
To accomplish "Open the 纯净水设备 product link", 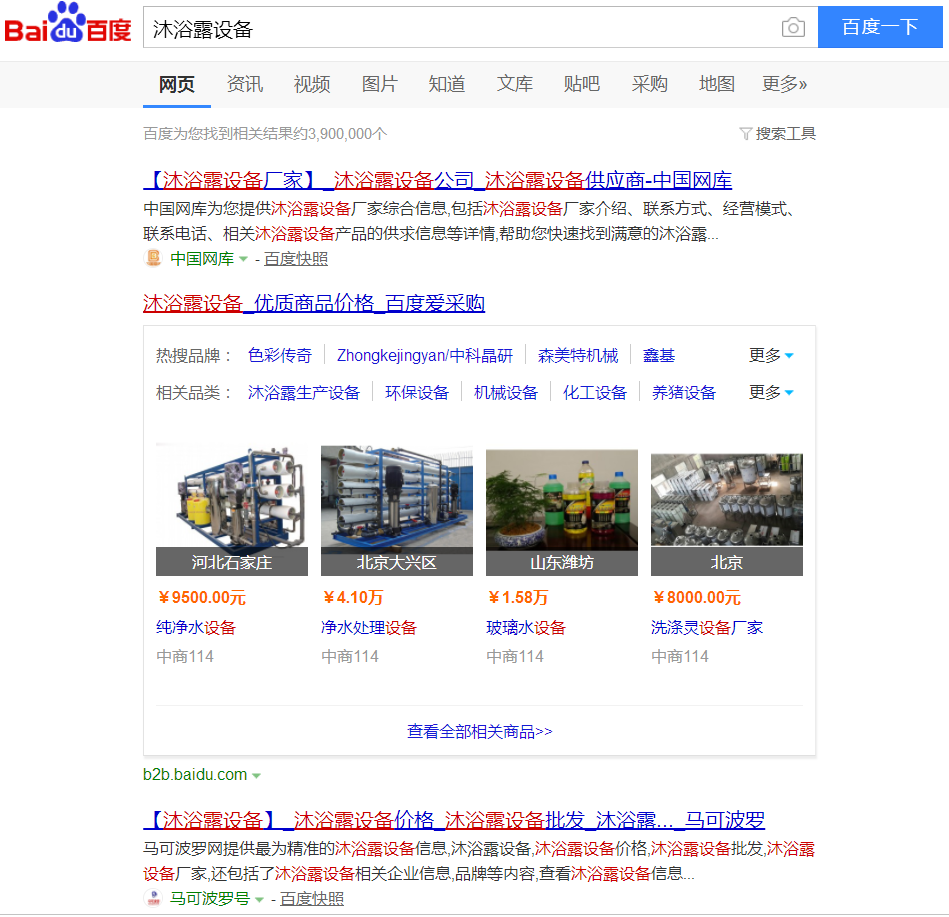I will coord(196,628).
